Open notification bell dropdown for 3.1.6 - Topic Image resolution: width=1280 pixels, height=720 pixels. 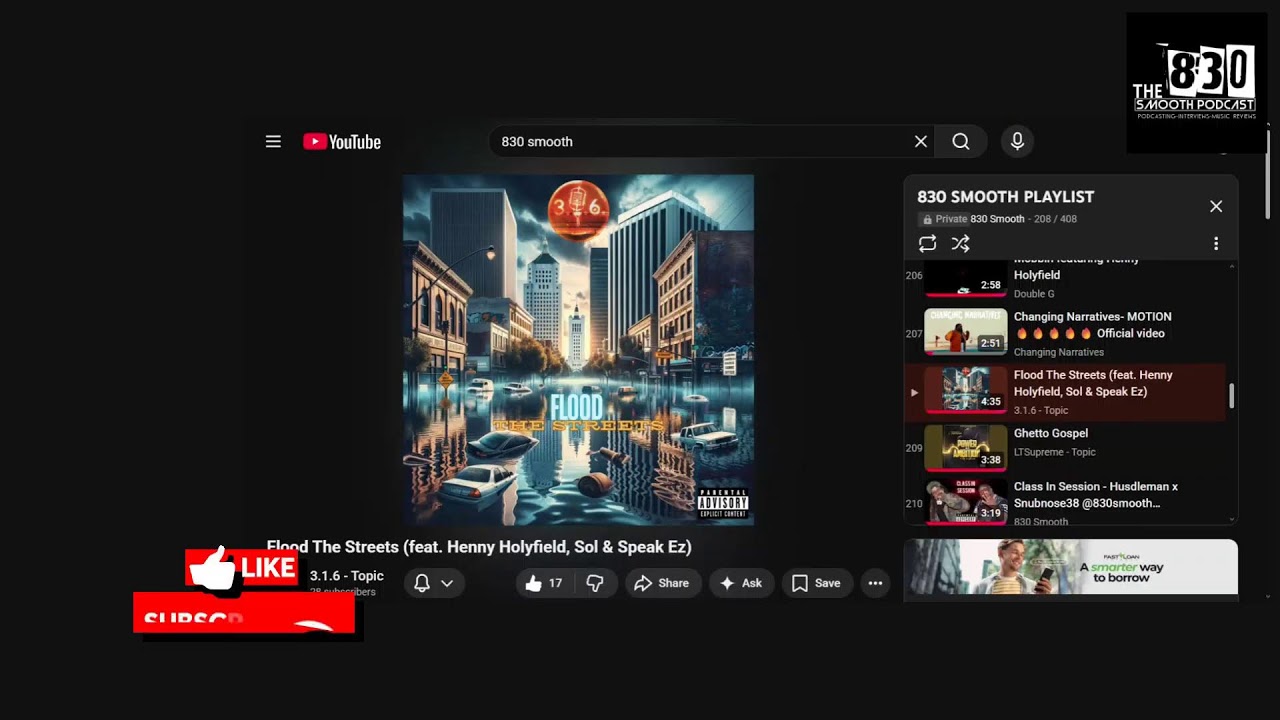(x=434, y=583)
